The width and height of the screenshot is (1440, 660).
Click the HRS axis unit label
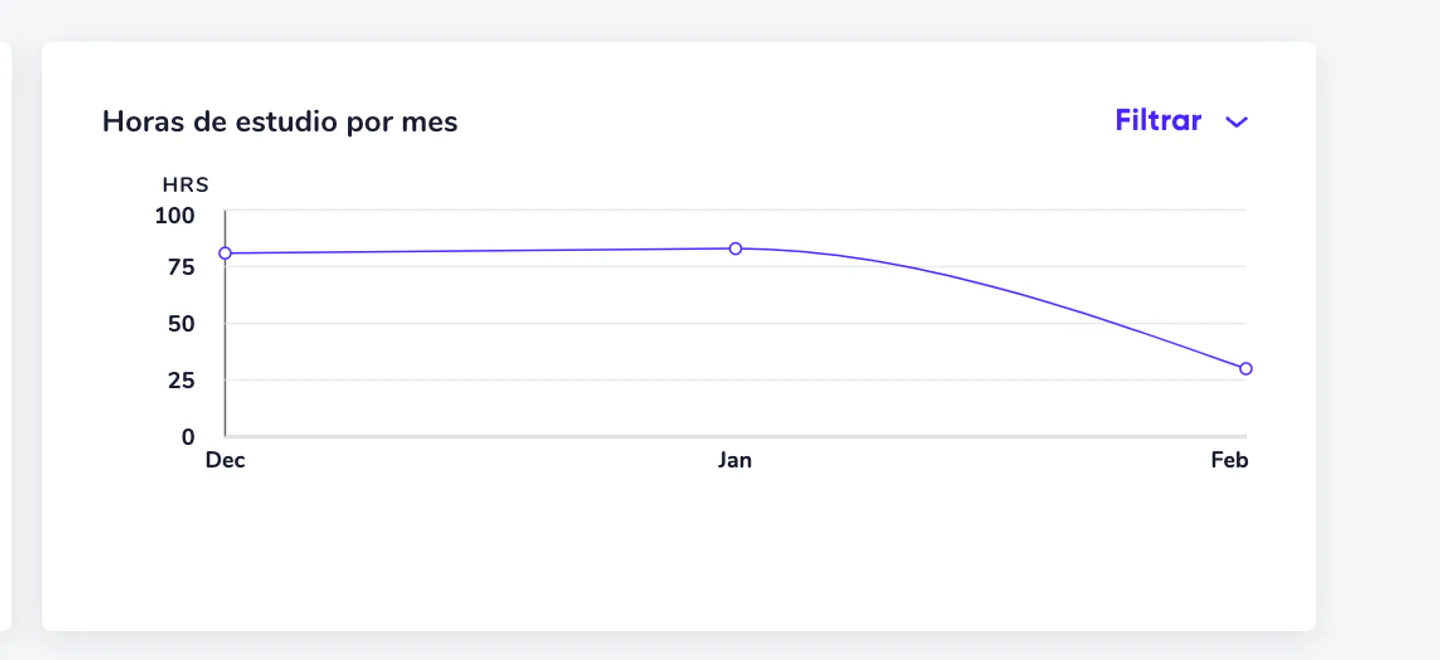[185, 185]
